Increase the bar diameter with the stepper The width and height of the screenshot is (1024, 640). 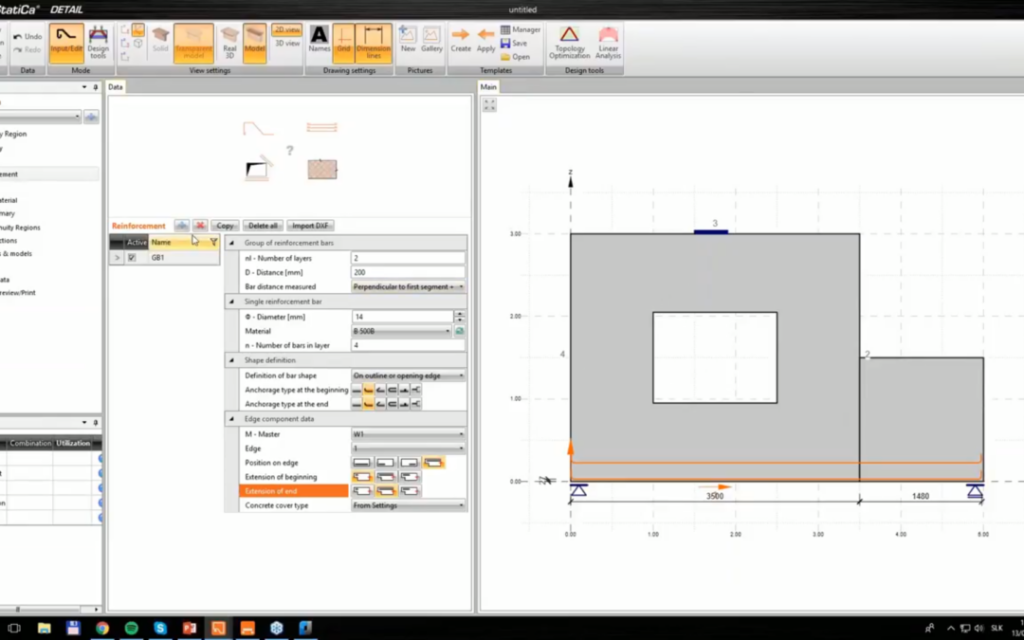coord(459,313)
